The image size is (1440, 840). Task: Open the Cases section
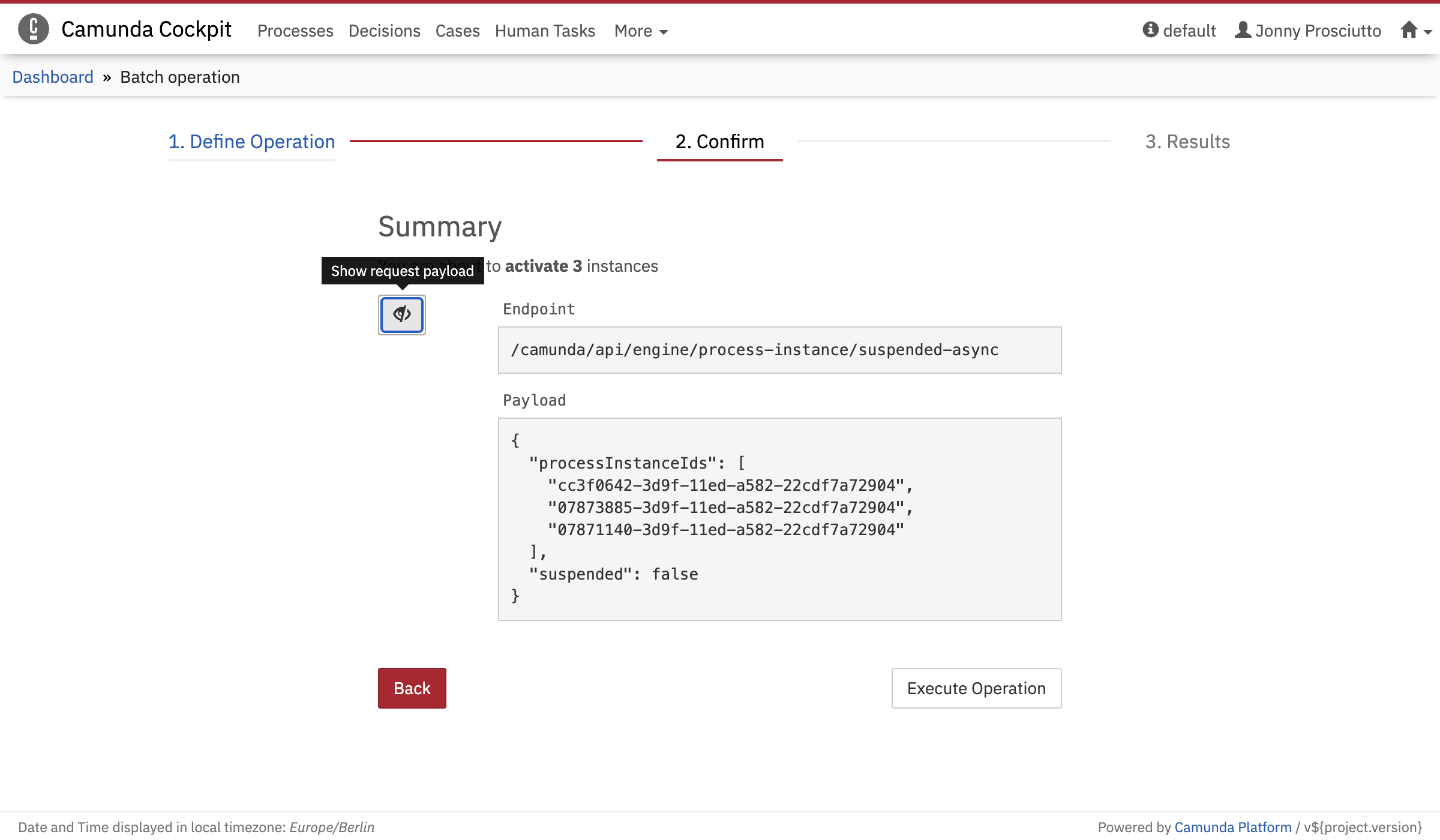coord(457,31)
